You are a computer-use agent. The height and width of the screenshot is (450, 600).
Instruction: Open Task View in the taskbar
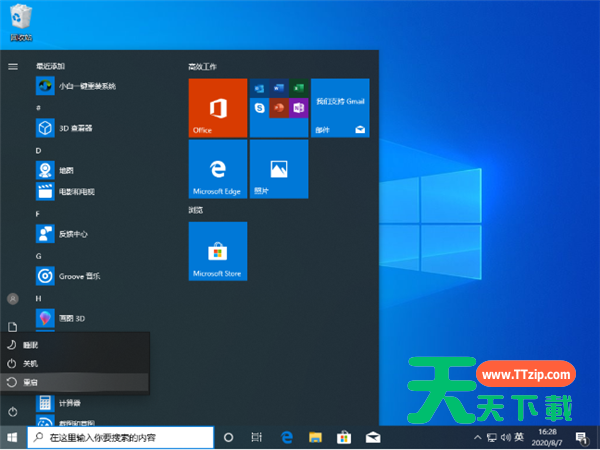pyautogui.click(x=257, y=438)
